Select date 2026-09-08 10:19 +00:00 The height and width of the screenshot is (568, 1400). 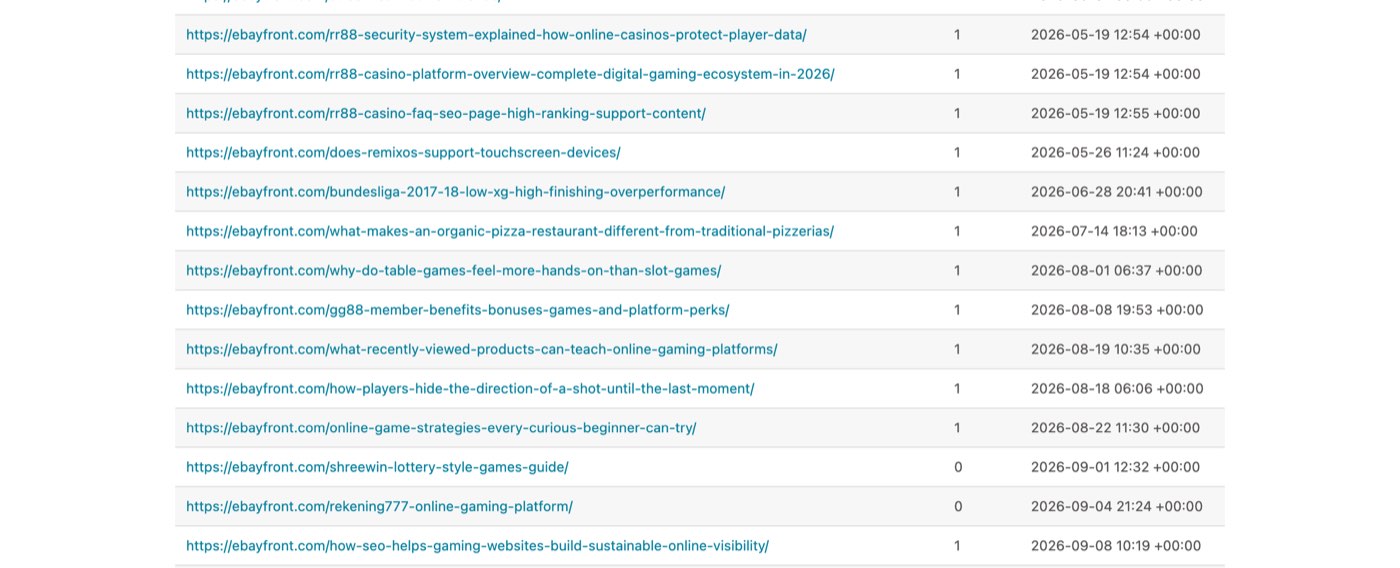point(1116,546)
